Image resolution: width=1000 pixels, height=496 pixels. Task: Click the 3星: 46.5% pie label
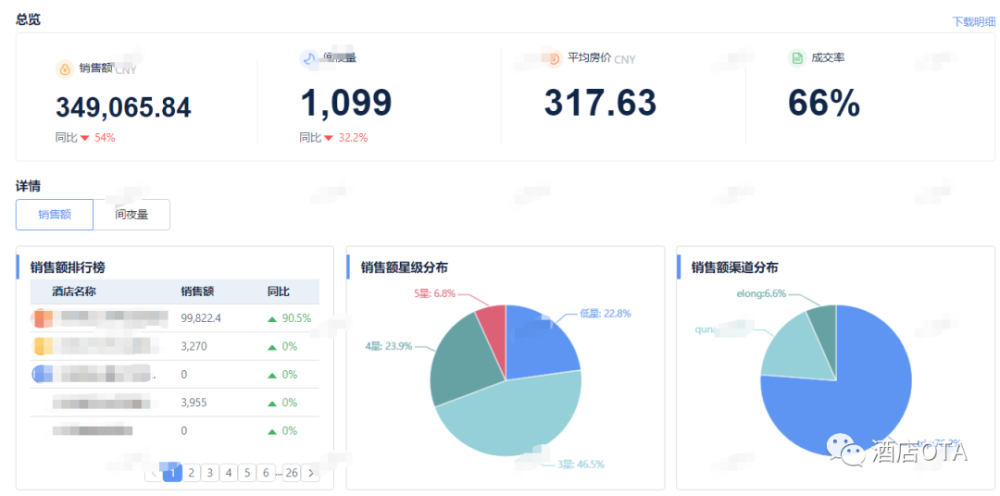coord(580,464)
